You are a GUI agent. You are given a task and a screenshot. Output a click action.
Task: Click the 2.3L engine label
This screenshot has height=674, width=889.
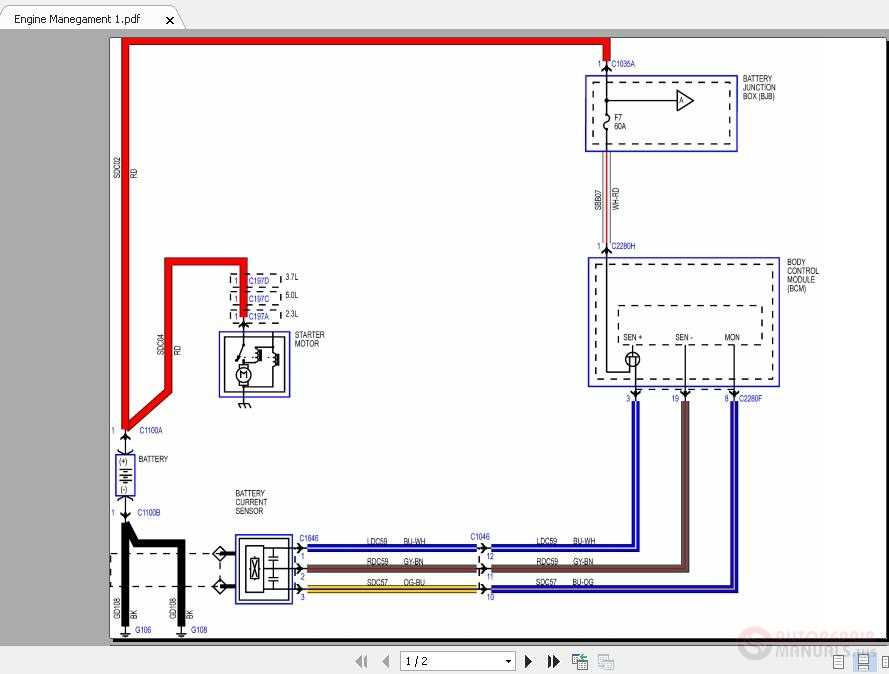pyautogui.click(x=291, y=314)
